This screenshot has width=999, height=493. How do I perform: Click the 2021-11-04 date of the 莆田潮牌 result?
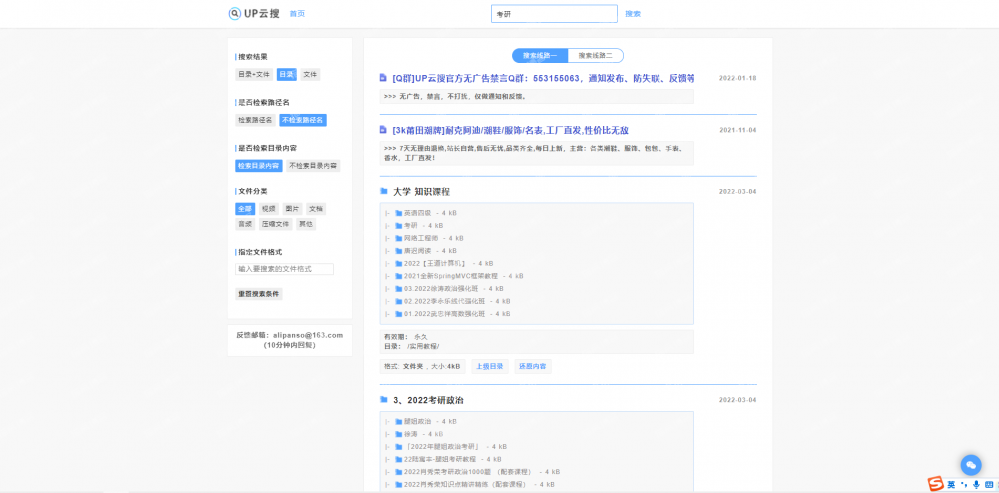[x=738, y=130]
